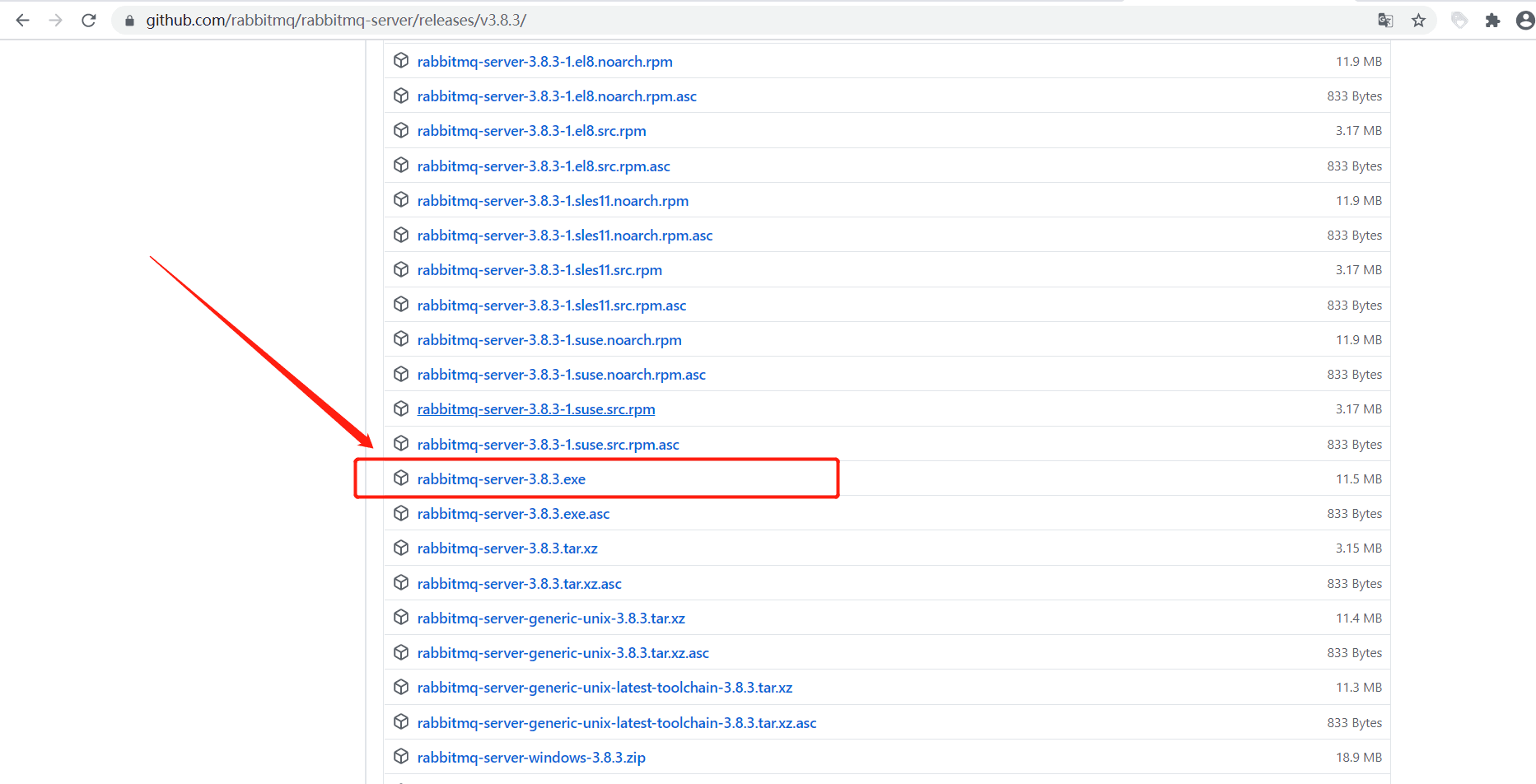Image resolution: width=1536 pixels, height=784 pixels.
Task: Reload the page with the refresh icon
Action: pyautogui.click(x=89, y=21)
